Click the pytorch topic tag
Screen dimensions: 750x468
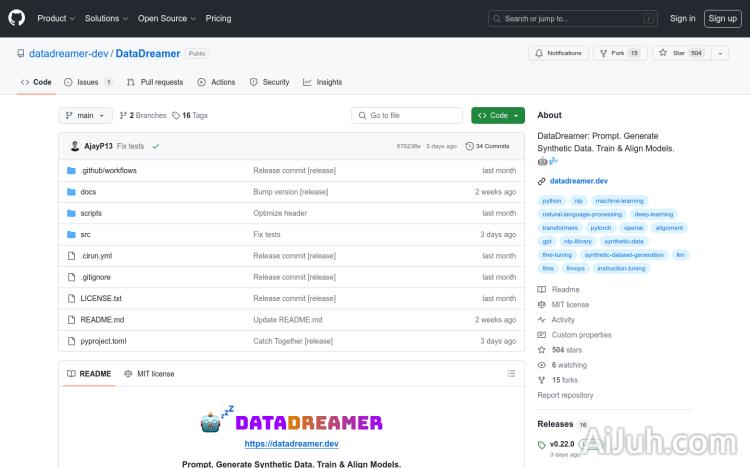[601, 228]
